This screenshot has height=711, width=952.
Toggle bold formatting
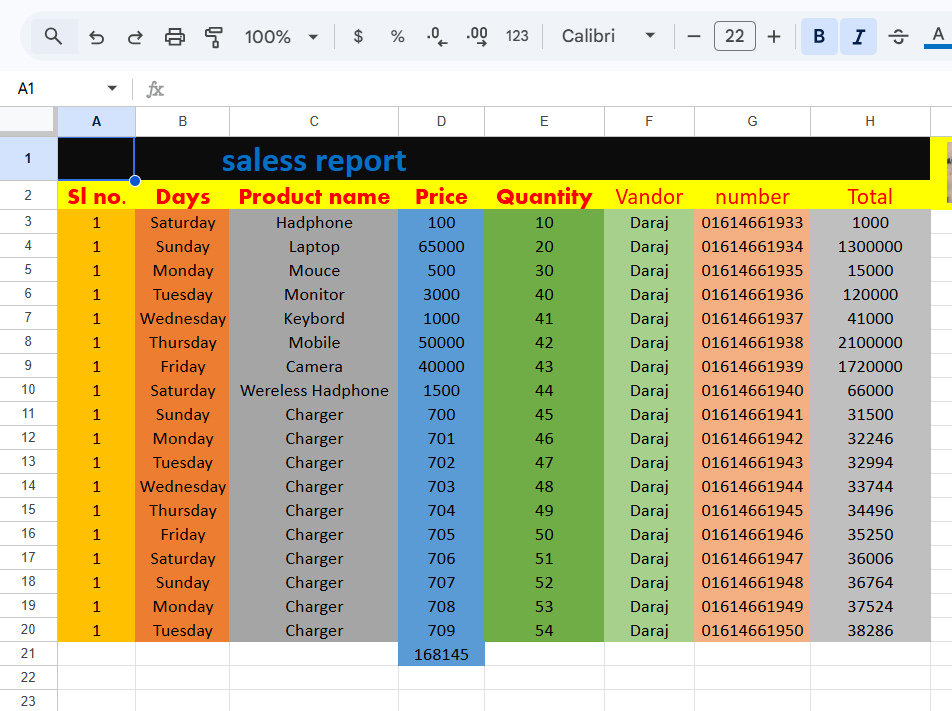819,37
